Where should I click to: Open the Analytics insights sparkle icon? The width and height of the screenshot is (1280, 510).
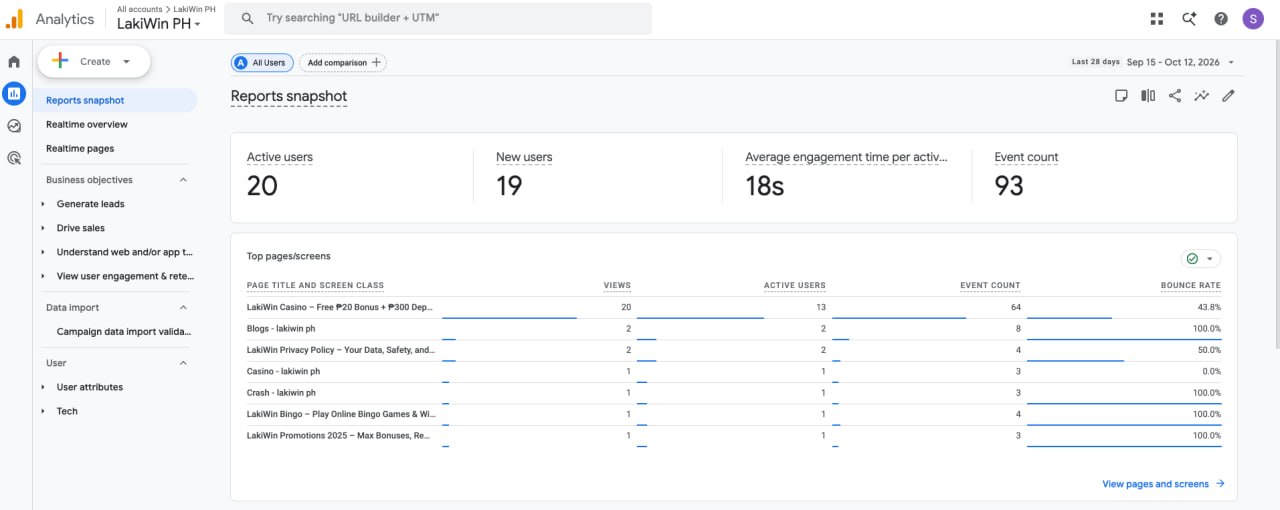1189,19
